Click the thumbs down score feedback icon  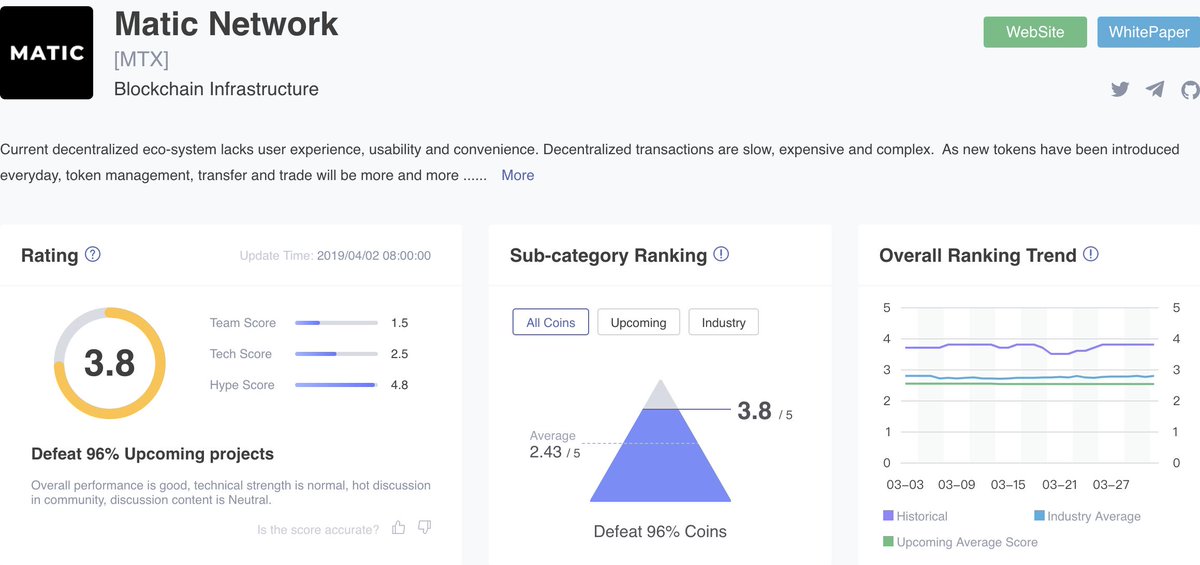(x=424, y=527)
